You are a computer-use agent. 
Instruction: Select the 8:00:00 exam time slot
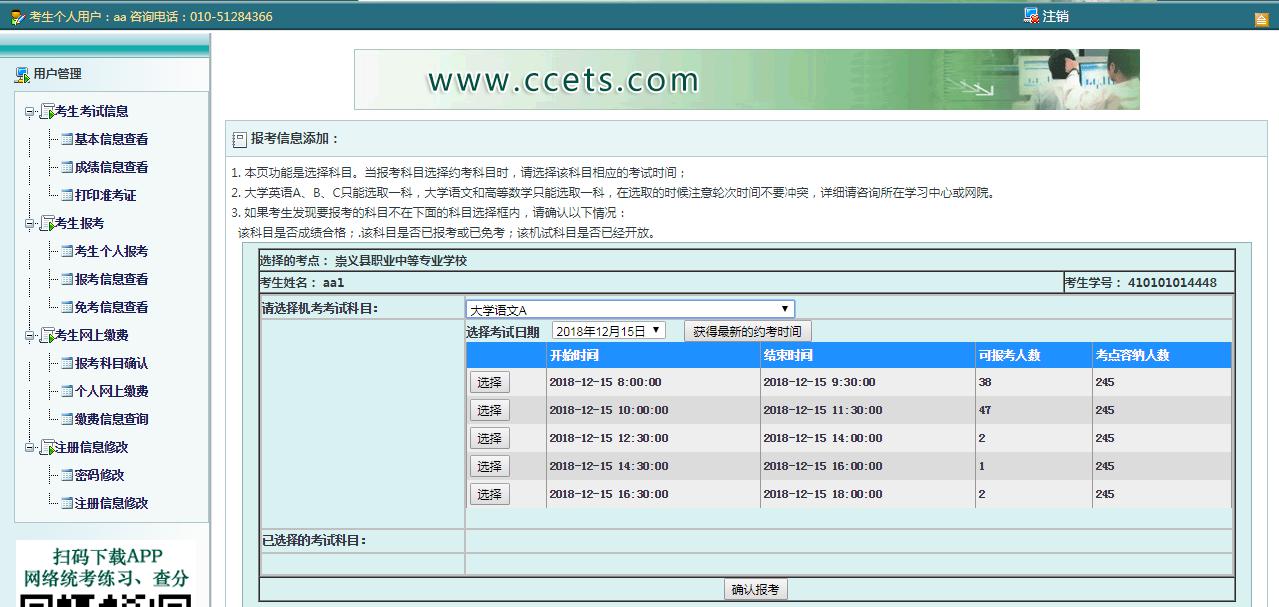tap(489, 382)
